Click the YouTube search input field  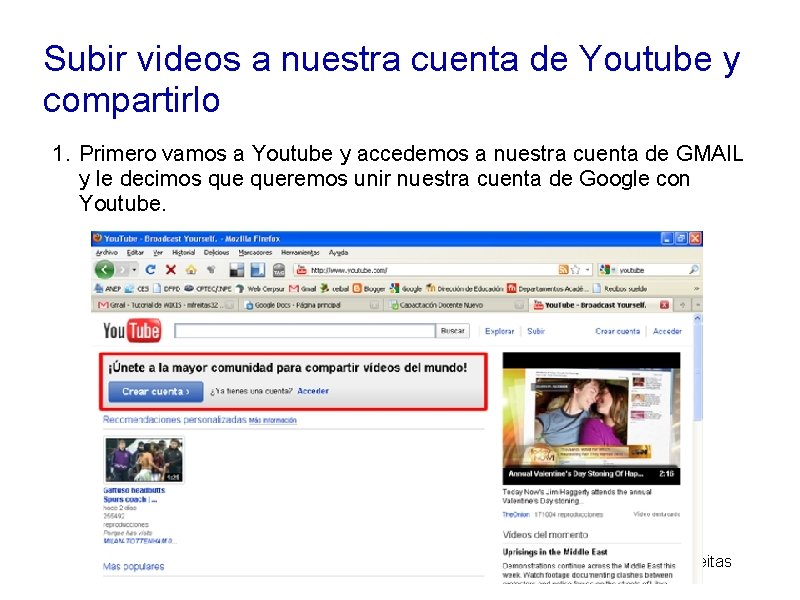tap(305, 331)
